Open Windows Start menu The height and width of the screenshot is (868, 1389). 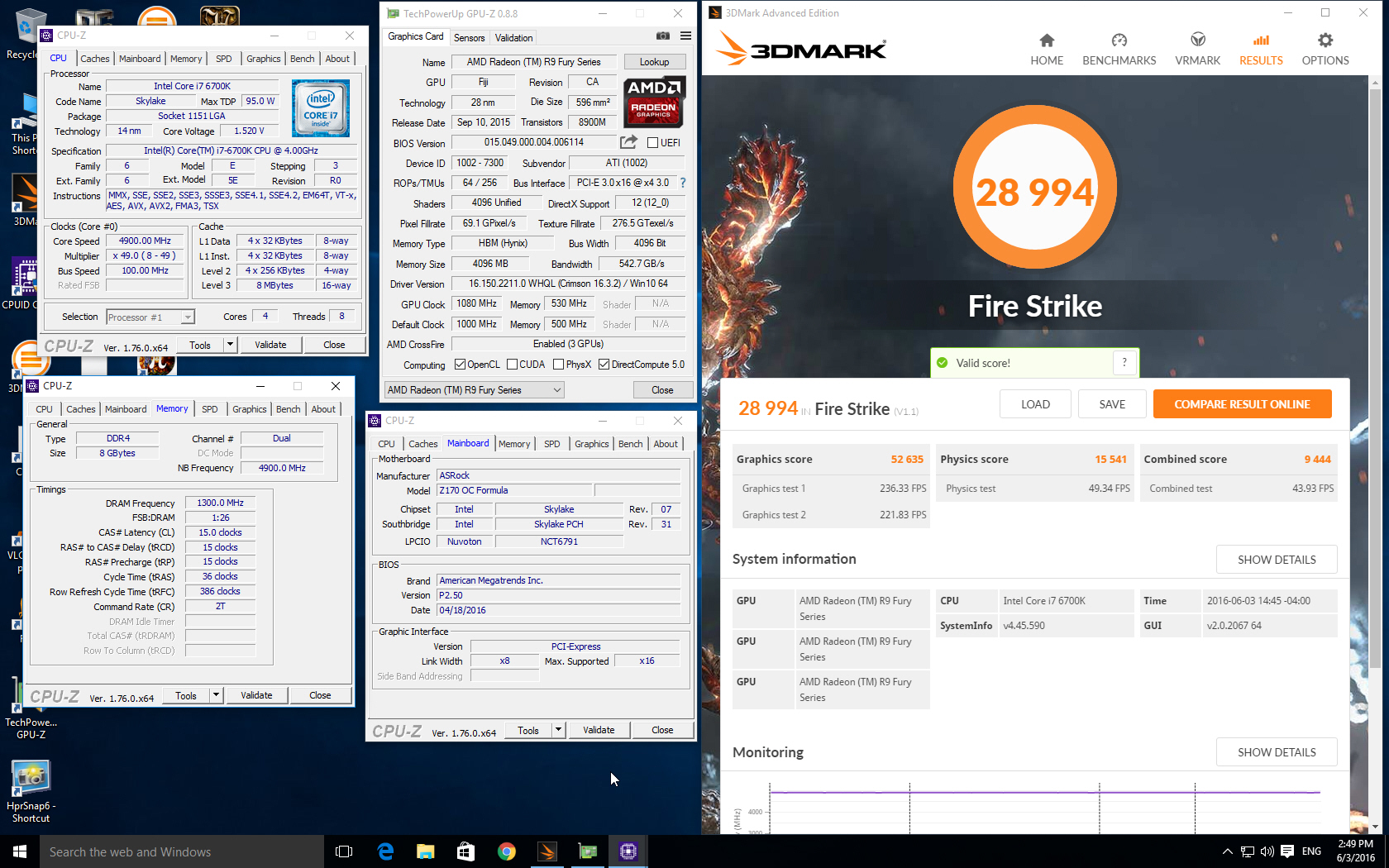click(x=20, y=851)
